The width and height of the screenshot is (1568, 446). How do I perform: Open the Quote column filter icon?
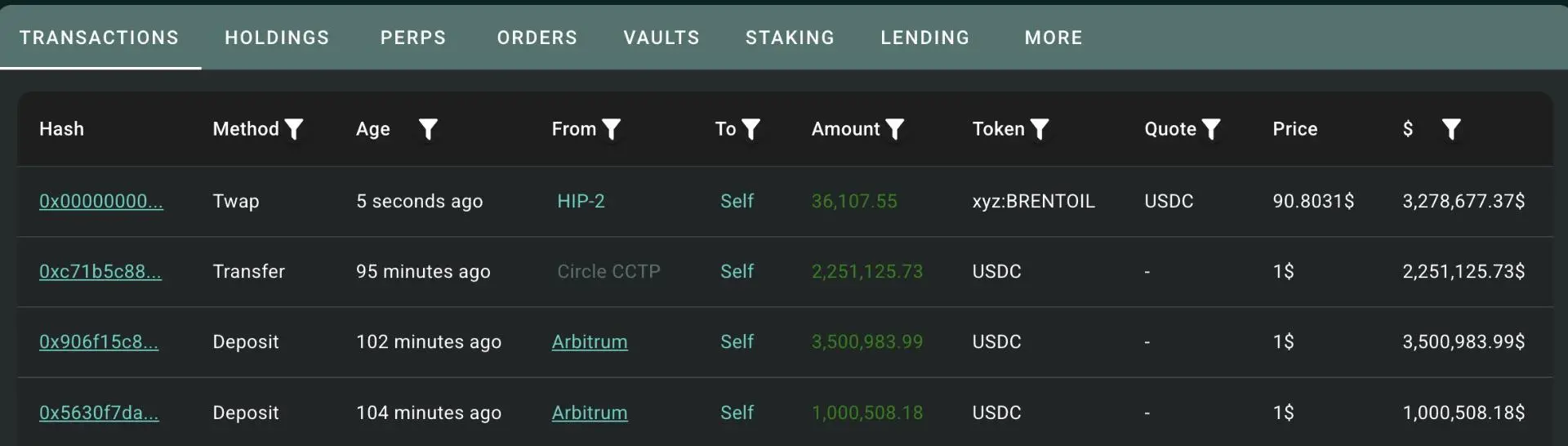coord(1211,129)
